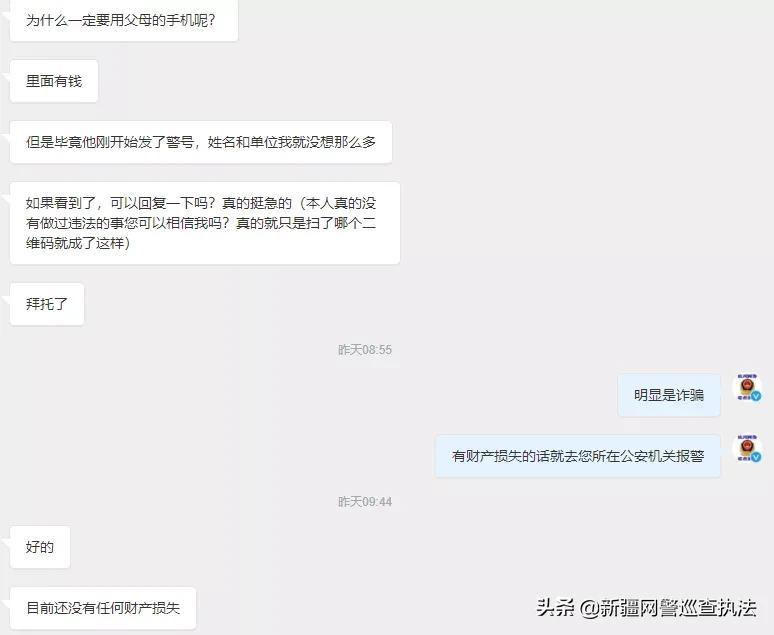The image size is (774, 635).
Task: Click the bubble tail of 好的 message
Action: click(6, 542)
